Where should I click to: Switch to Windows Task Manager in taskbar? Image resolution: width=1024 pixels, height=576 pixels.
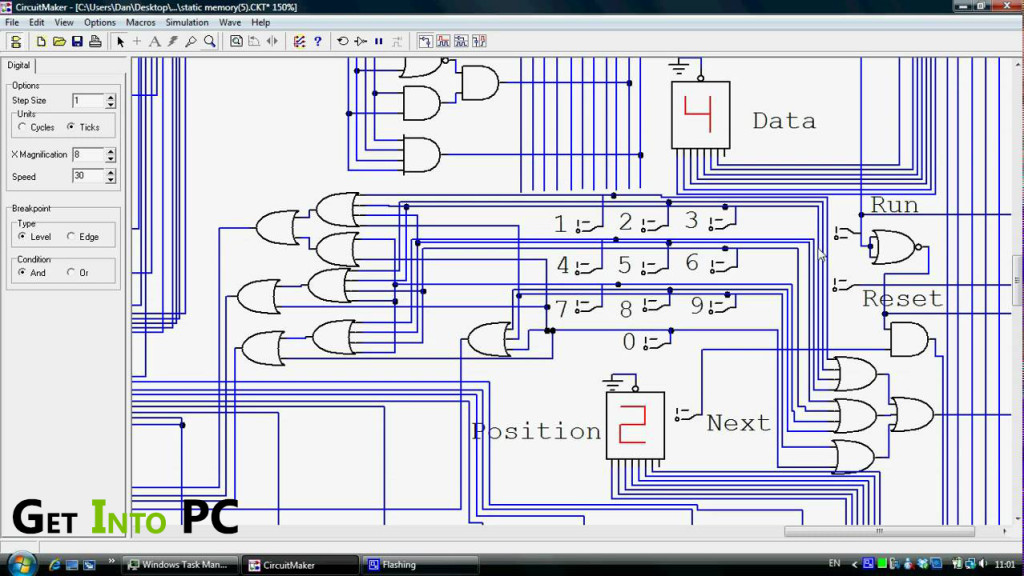(x=178, y=565)
